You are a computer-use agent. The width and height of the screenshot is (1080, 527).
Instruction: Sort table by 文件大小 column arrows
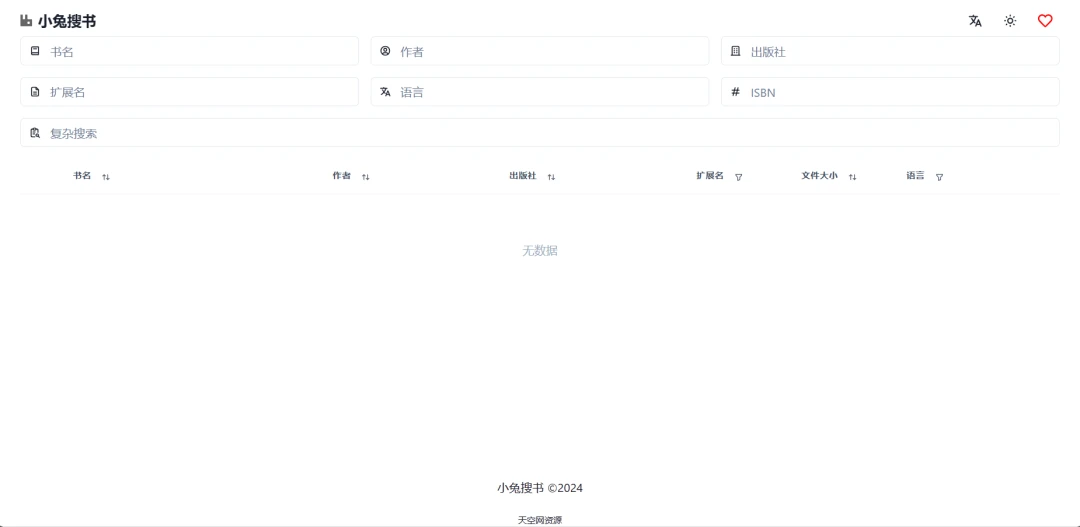[x=852, y=177]
